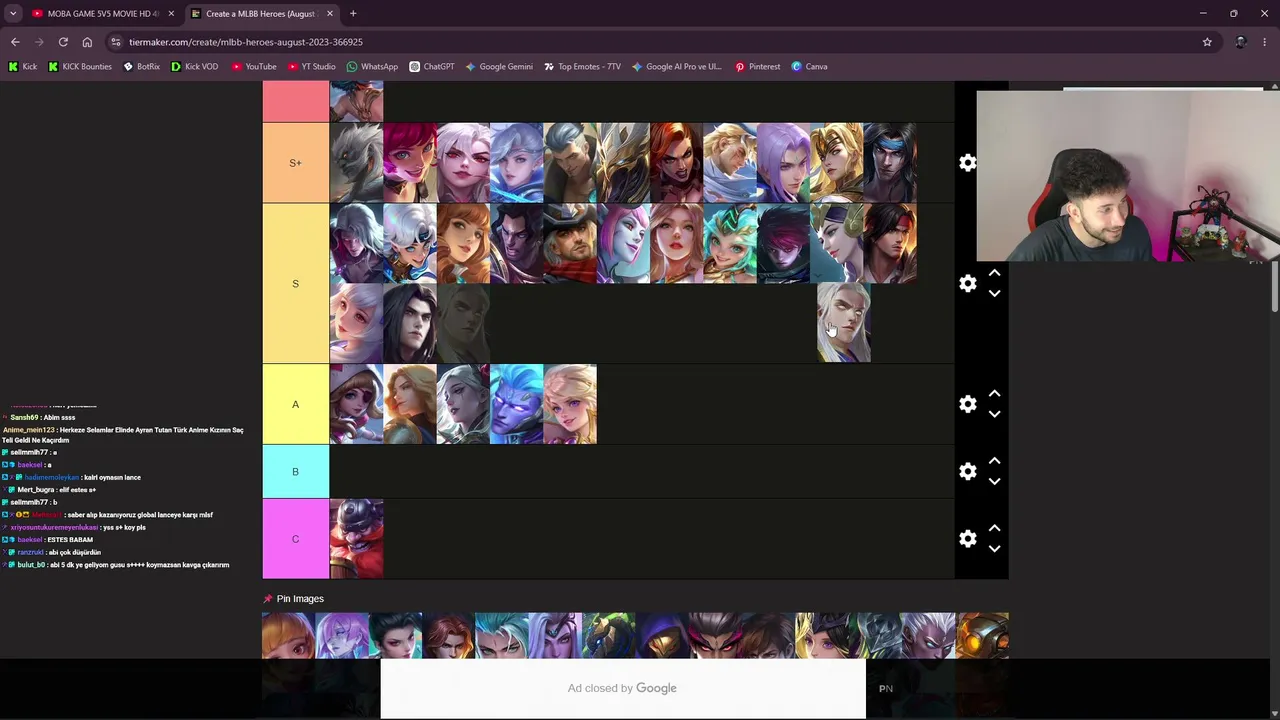
Task: Select the teal-haired hero in S tier
Action: click(x=730, y=244)
